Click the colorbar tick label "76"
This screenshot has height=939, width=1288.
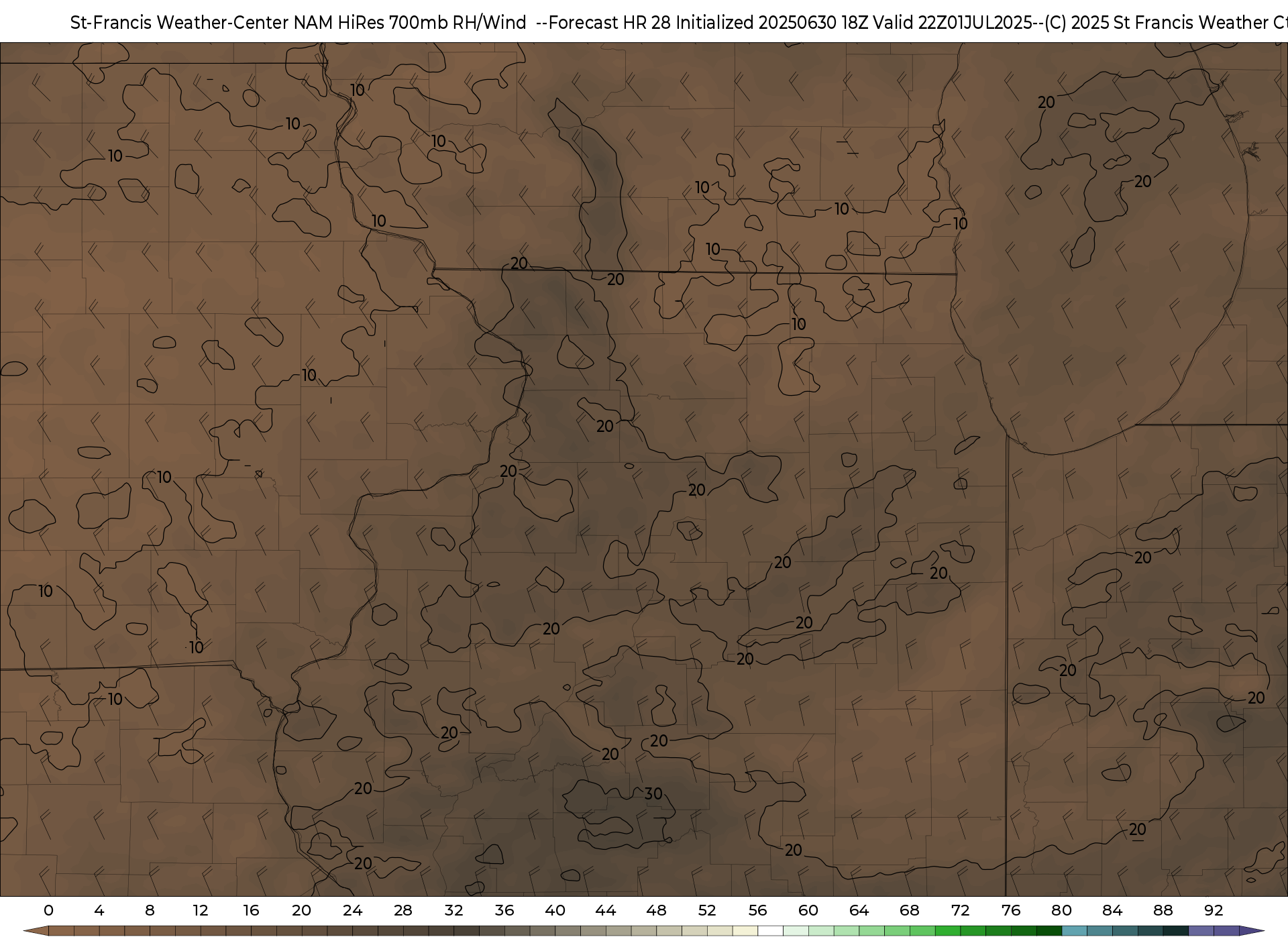[1011, 910]
